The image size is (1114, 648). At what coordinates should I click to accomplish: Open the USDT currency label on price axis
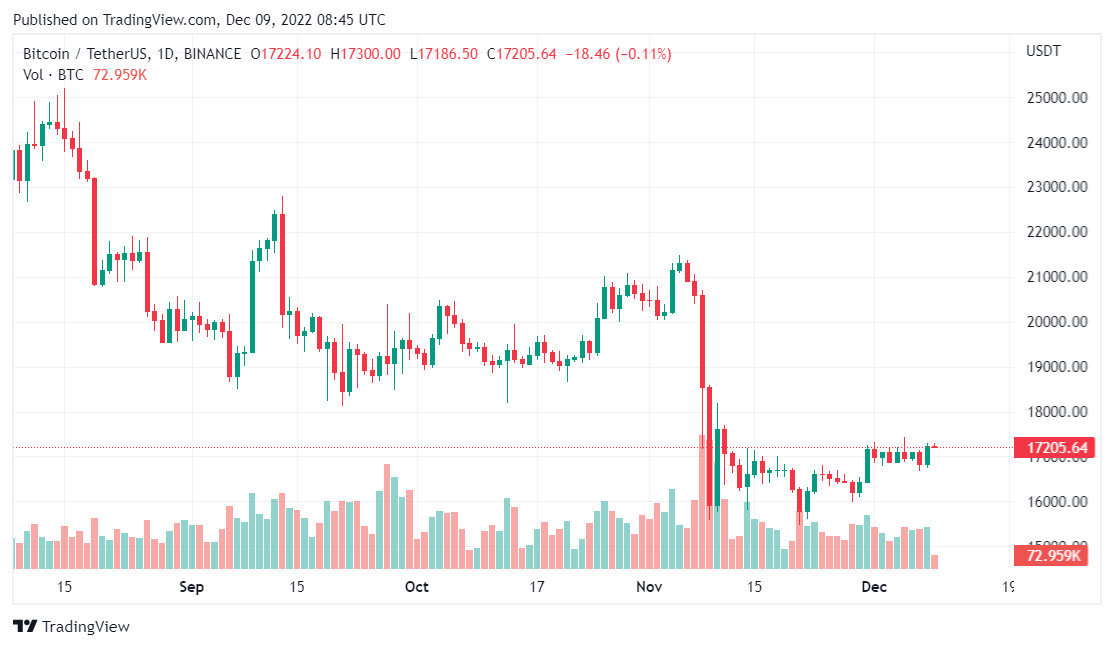coord(1043,51)
